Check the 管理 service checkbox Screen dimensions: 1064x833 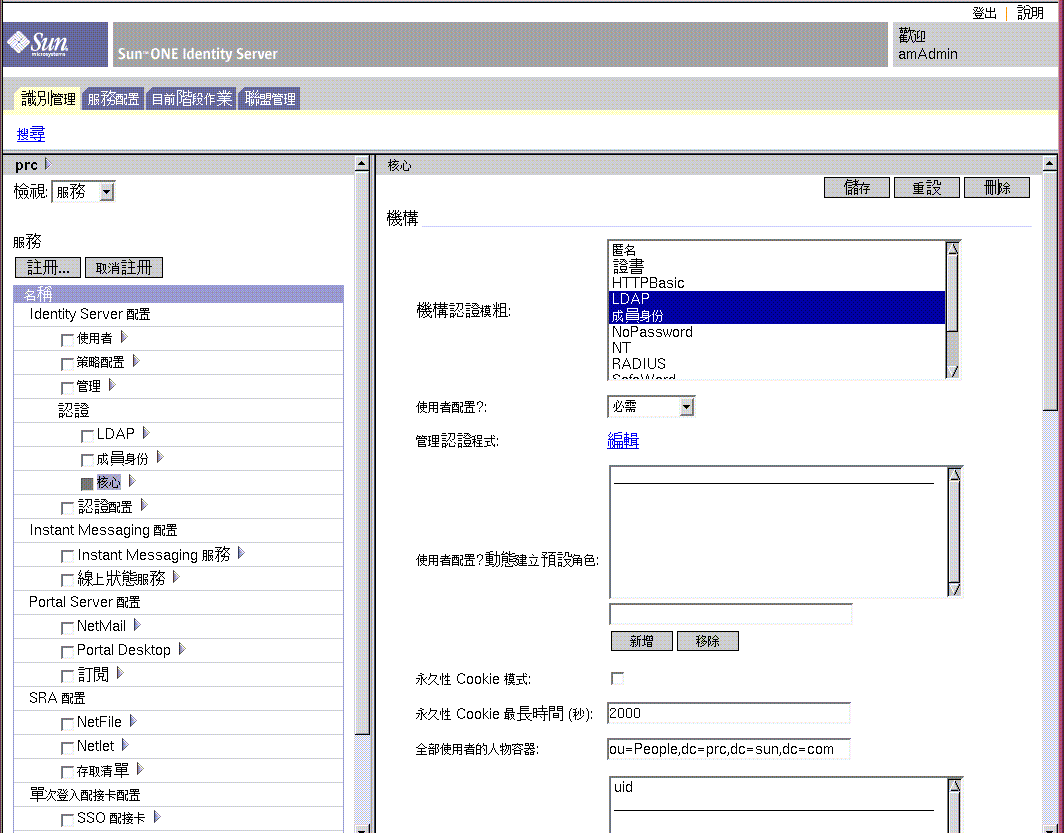coord(67,388)
